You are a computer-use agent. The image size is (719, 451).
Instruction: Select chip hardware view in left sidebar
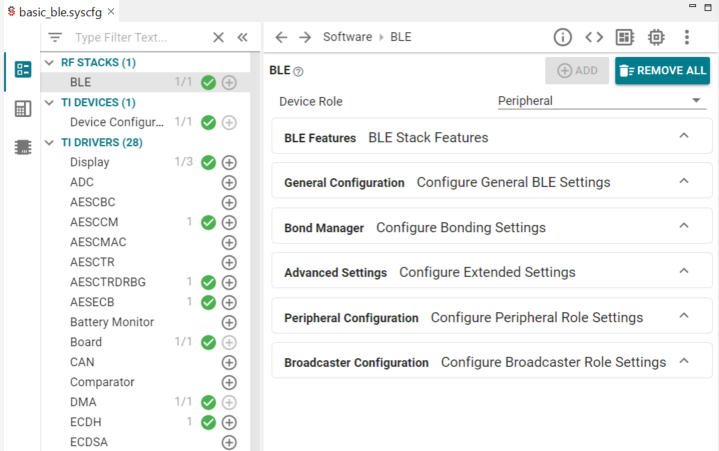(x=23, y=147)
